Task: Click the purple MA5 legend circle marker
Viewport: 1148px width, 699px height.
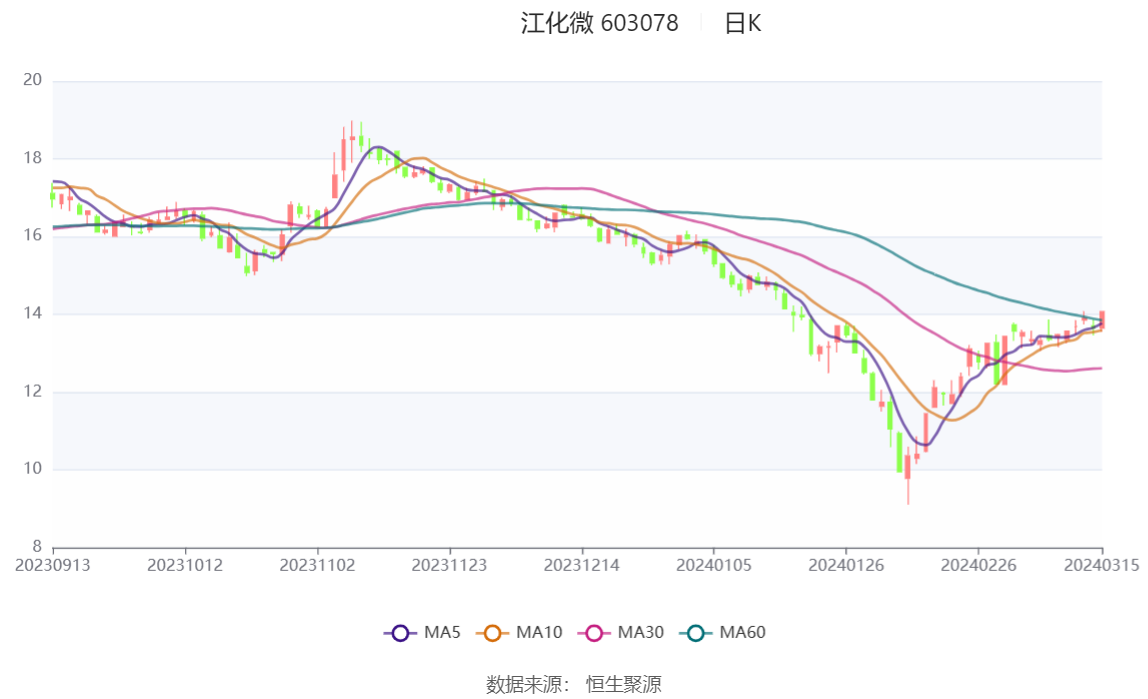Action: (x=400, y=633)
